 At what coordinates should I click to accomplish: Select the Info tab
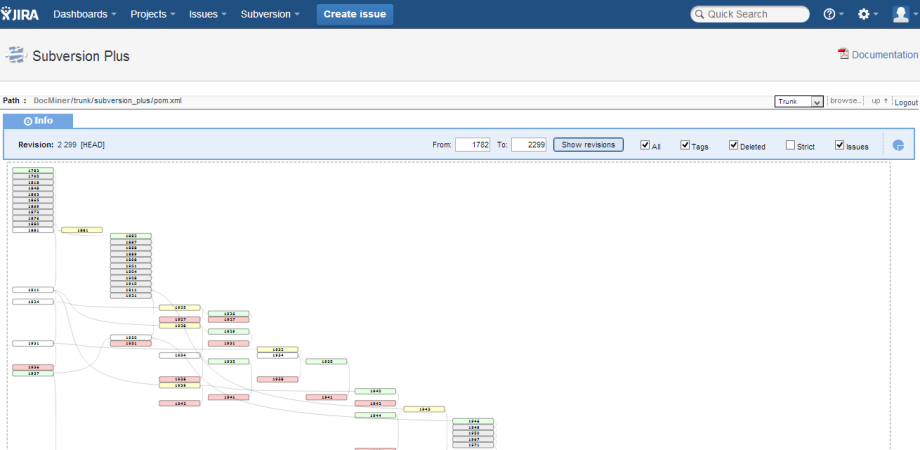coord(38,121)
